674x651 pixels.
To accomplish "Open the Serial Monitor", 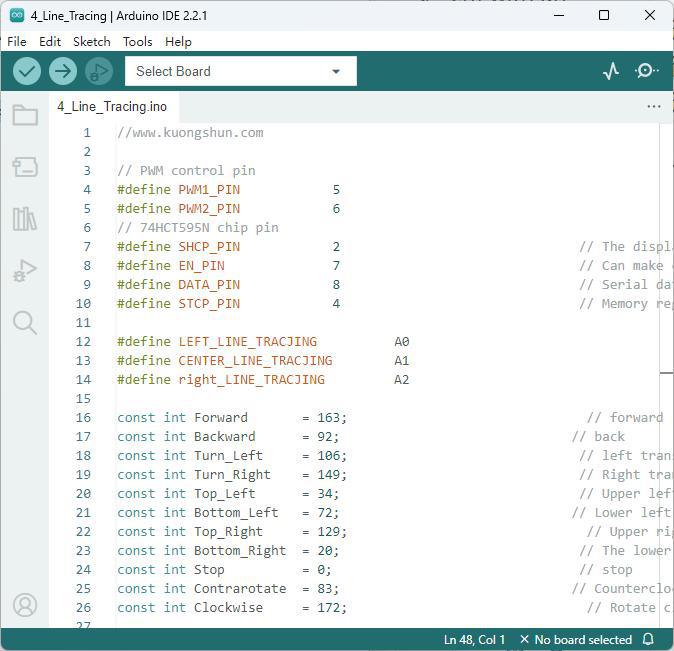I will (646, 71).
